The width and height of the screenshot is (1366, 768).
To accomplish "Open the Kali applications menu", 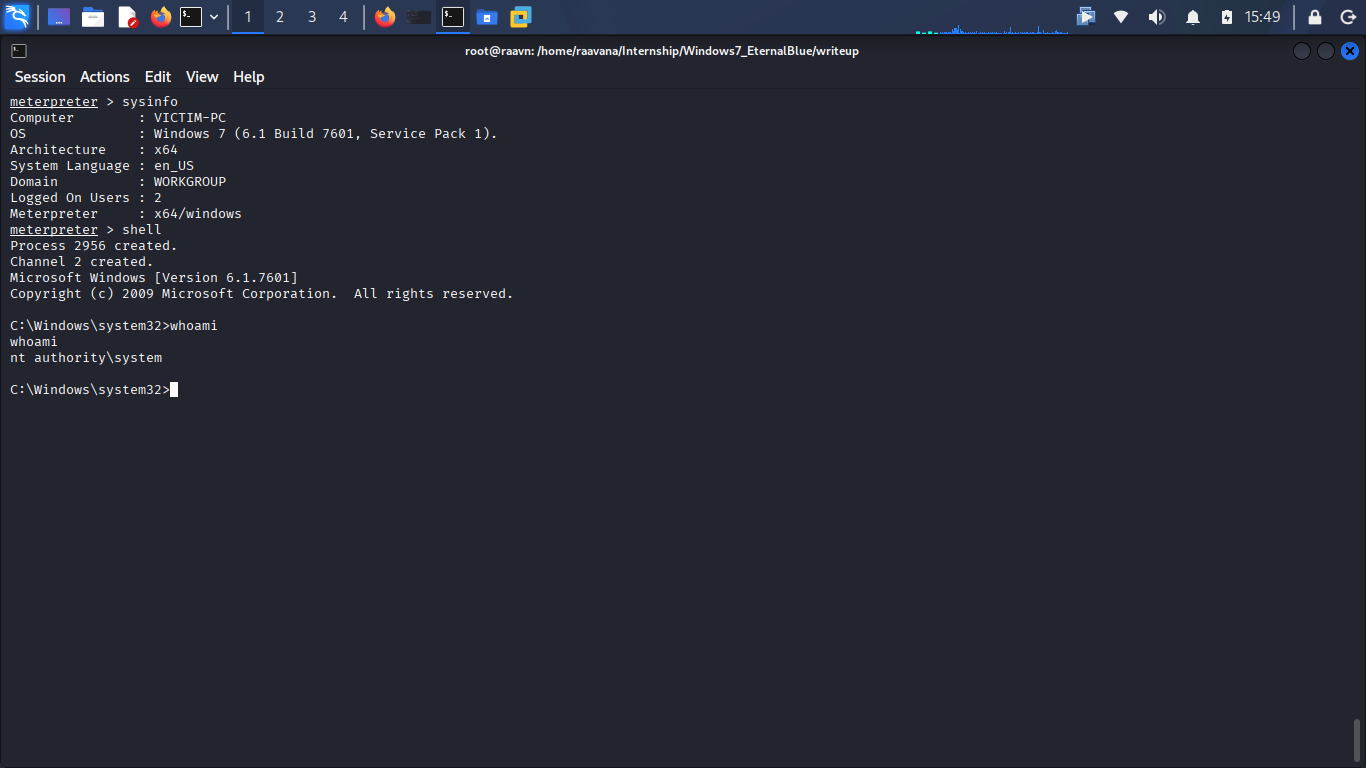I will 17,16.
